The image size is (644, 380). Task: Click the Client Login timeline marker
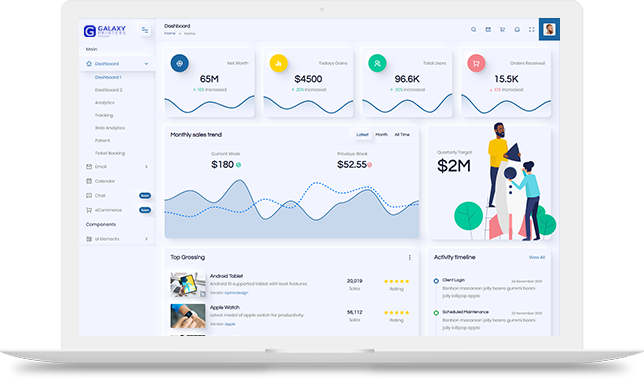point(436,281)
